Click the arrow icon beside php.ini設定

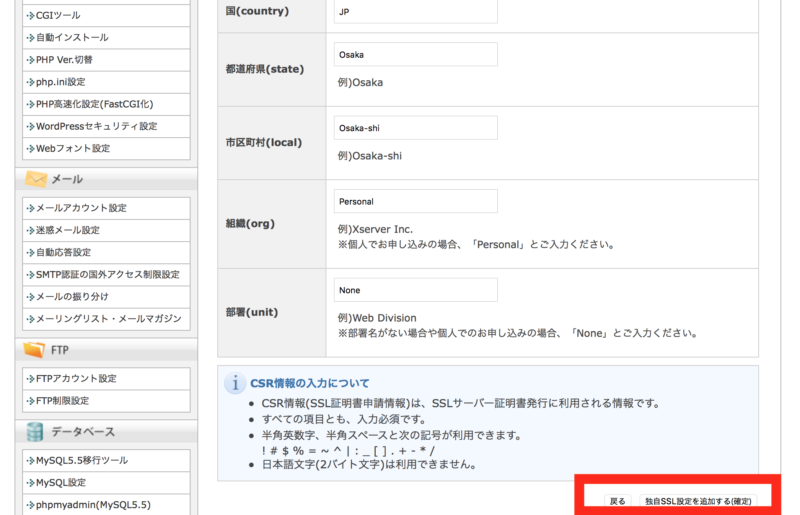click(31, 82)
